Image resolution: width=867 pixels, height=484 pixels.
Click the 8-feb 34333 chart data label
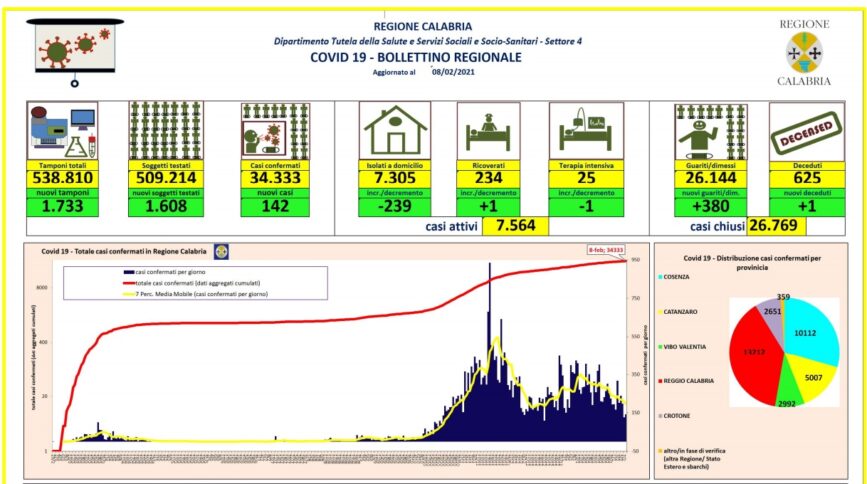pos(606,251)
